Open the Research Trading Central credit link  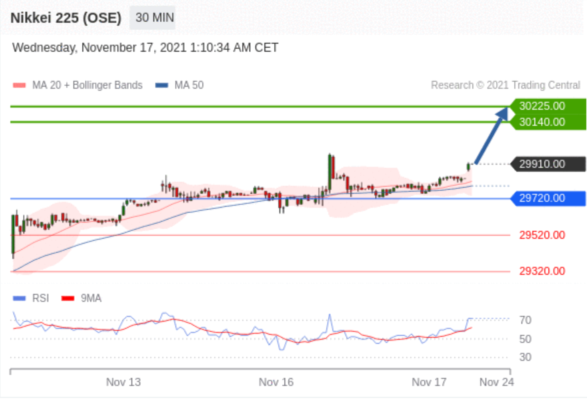pos(505,85)
